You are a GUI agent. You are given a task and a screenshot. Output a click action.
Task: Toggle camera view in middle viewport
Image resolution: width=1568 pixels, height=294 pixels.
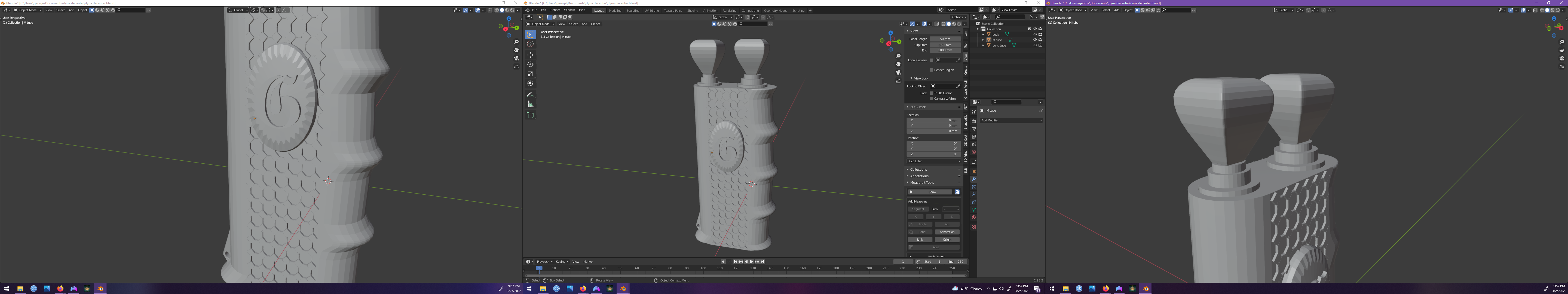tap(898, 72)
